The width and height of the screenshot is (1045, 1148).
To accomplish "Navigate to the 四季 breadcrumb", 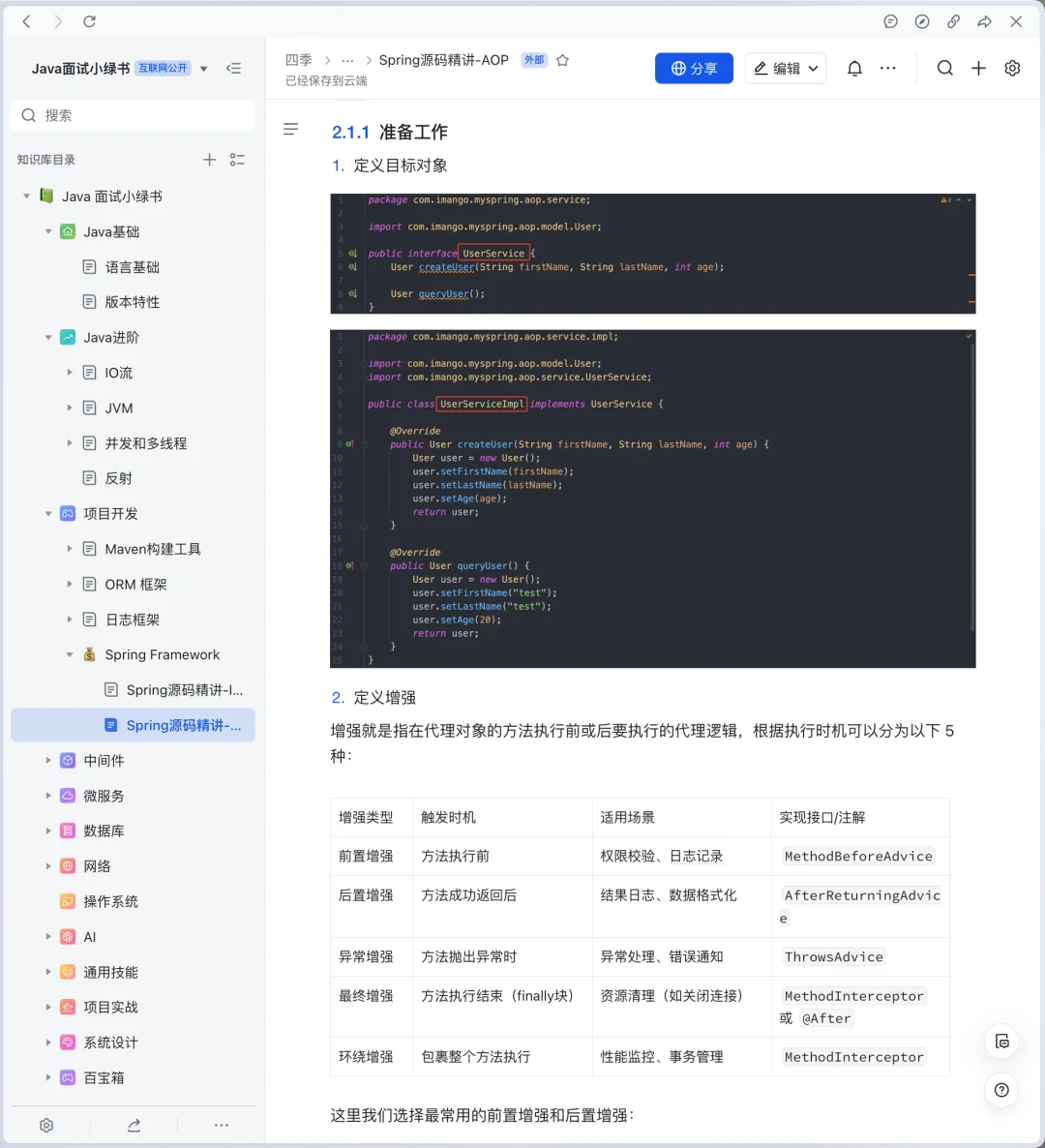I will click(299, 59).
